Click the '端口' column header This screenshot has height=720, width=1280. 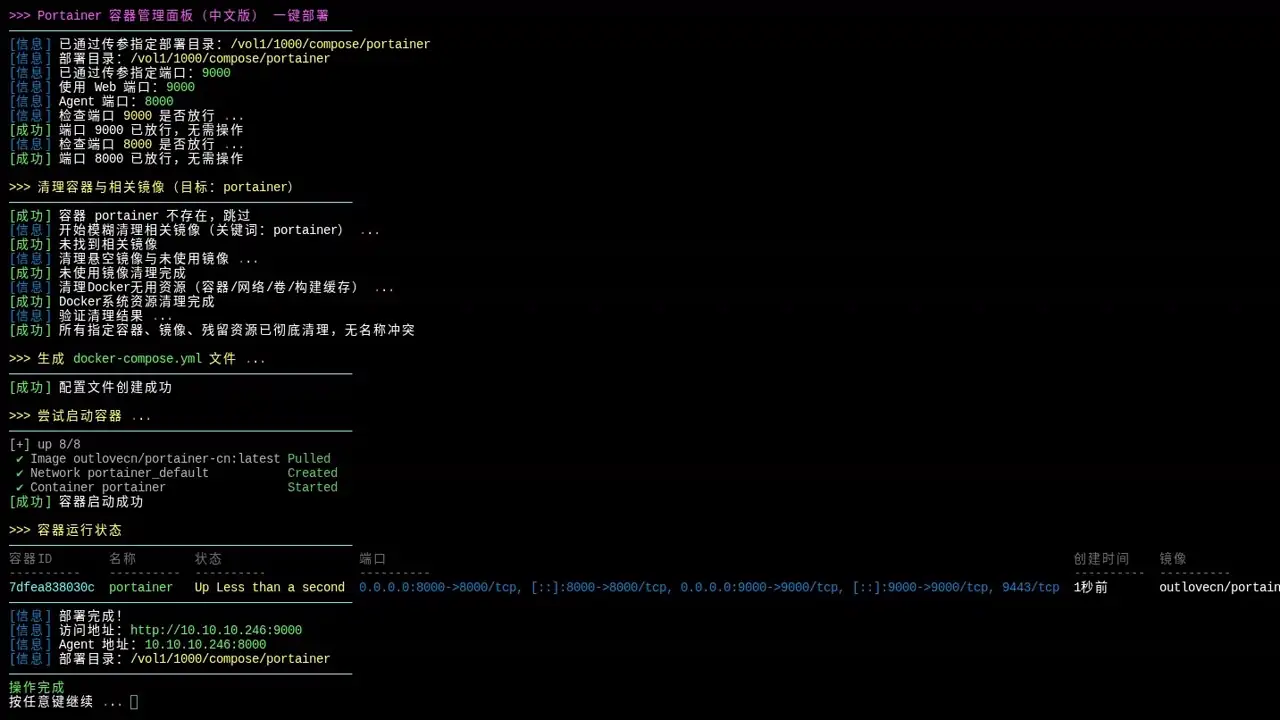tap(373, 559)
